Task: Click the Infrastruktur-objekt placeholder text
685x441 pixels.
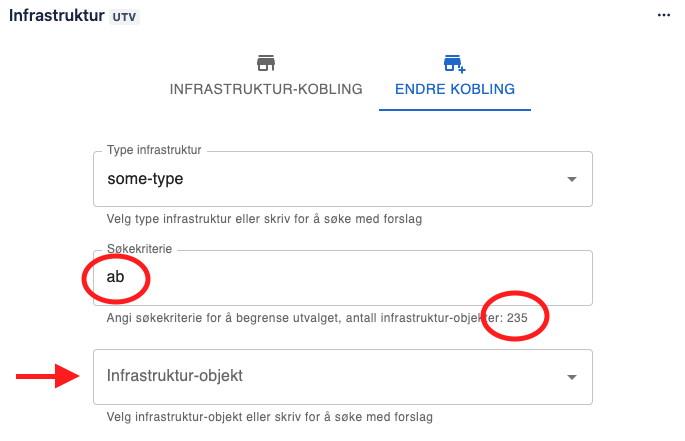Action: point(175,377)
